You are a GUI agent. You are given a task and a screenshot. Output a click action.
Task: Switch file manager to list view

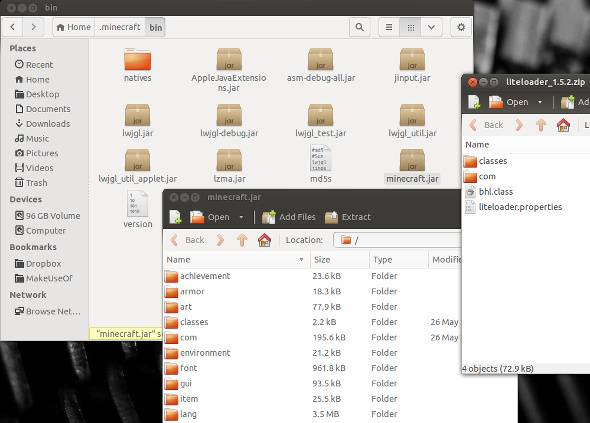(389, 27)
